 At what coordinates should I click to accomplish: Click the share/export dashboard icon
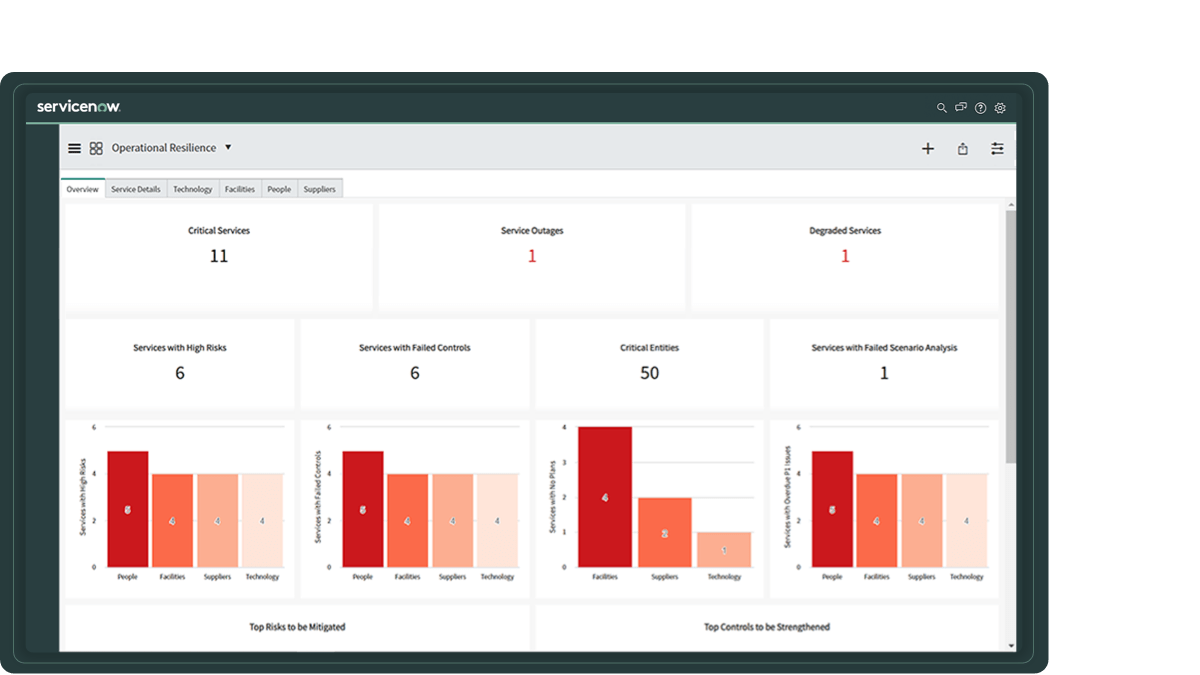point(962,148)
